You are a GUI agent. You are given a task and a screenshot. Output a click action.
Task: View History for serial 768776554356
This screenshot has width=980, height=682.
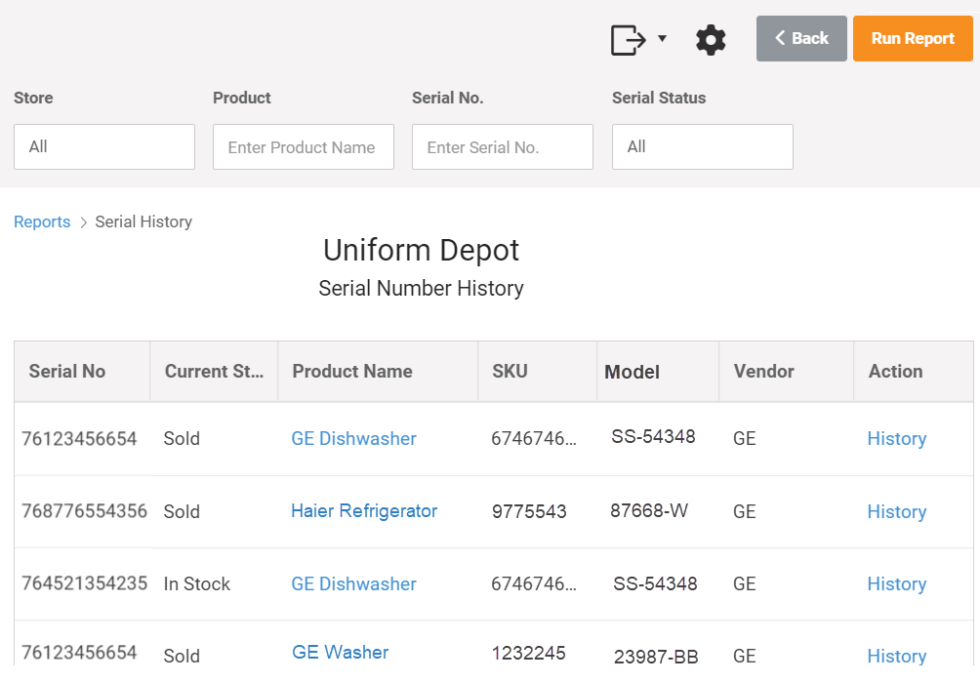click(x=896, y=511)
